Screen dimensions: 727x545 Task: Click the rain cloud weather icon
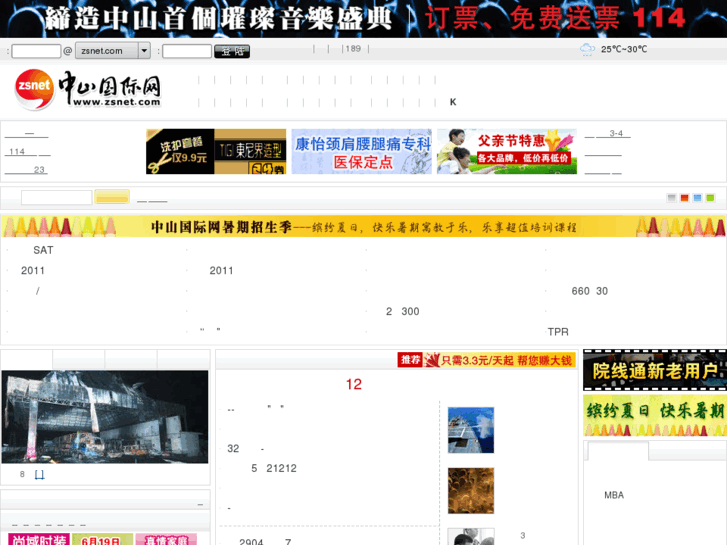coord(587,49)
